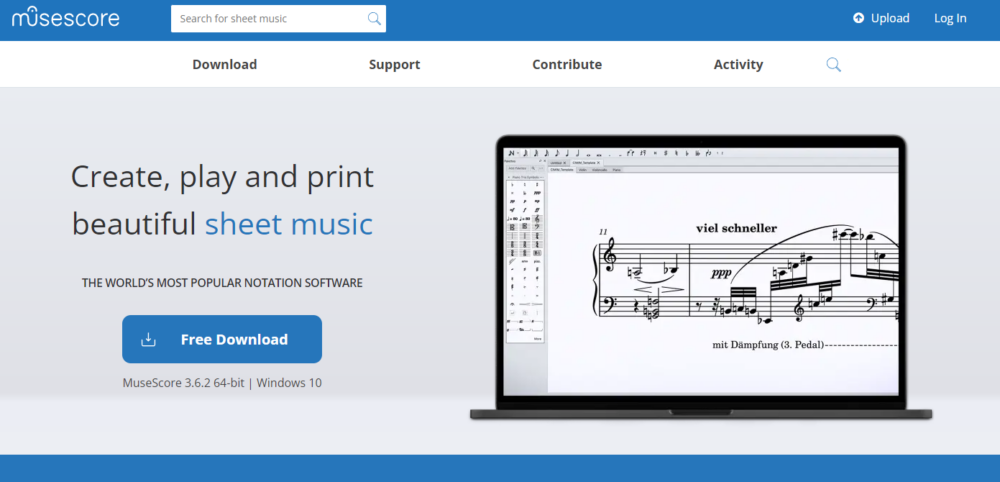Click the download tray icon on the blue button
Screen dimensions: 1000x482
point(148,339)
